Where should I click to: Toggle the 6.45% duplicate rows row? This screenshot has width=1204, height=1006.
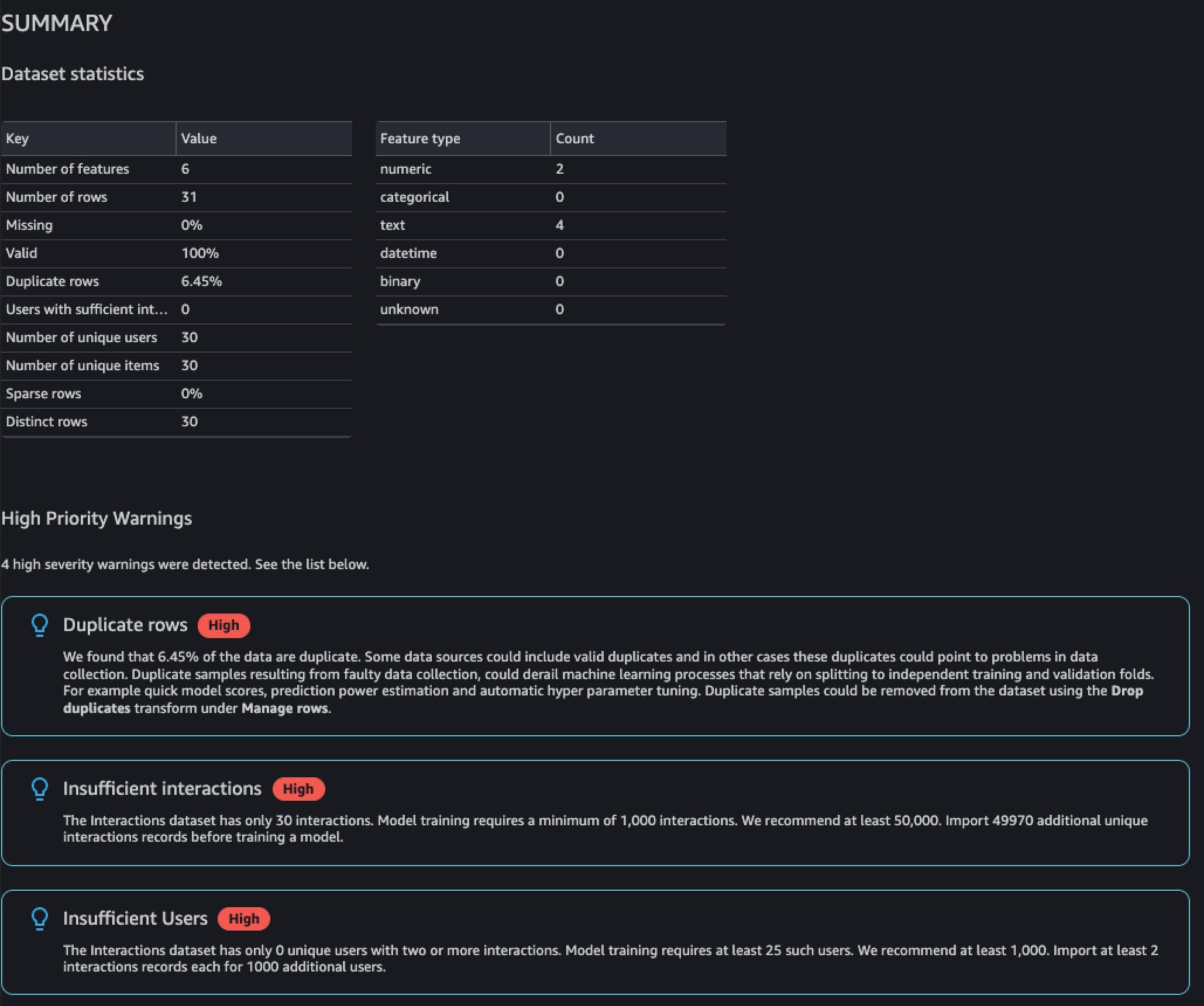click(176, 281)
